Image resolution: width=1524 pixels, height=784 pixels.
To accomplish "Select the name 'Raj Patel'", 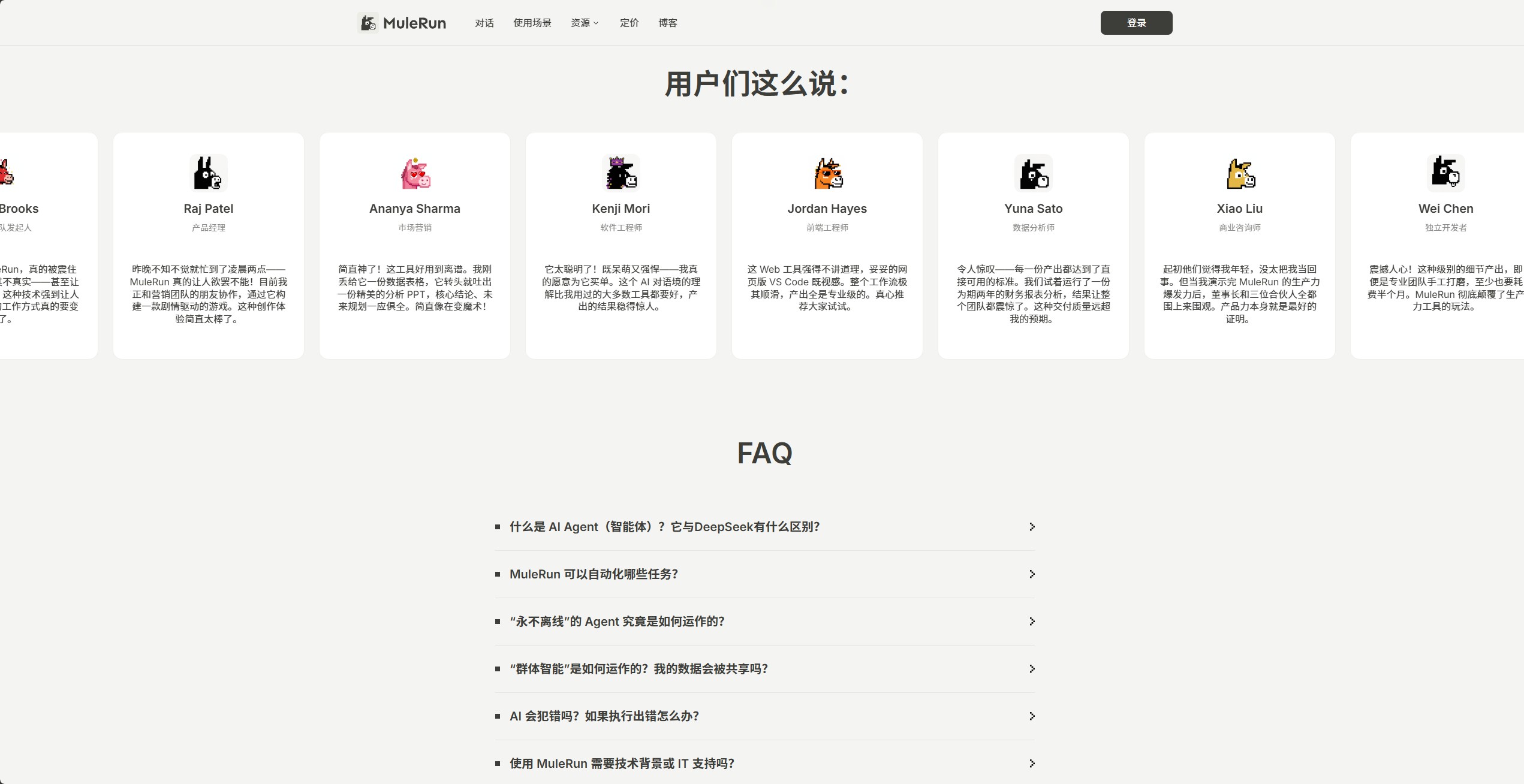I will (x=209, y=209).
